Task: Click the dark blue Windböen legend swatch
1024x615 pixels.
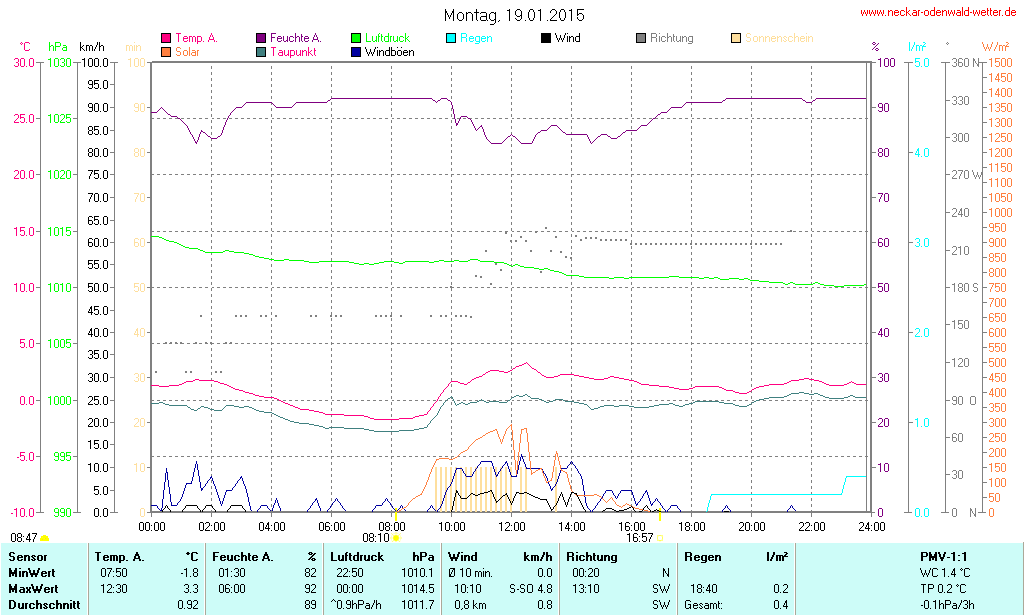Action: click(x=356, y=52)
